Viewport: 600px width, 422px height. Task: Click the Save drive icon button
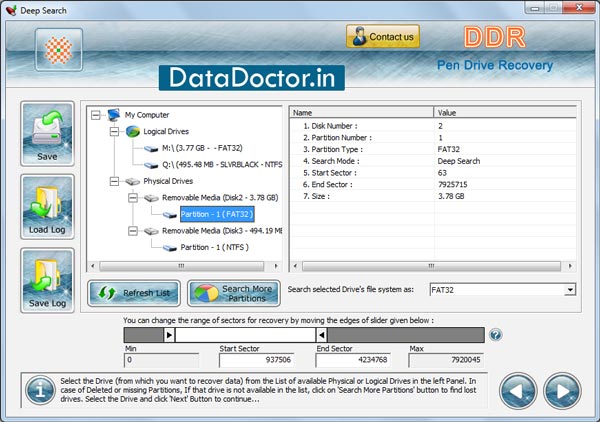47,134
